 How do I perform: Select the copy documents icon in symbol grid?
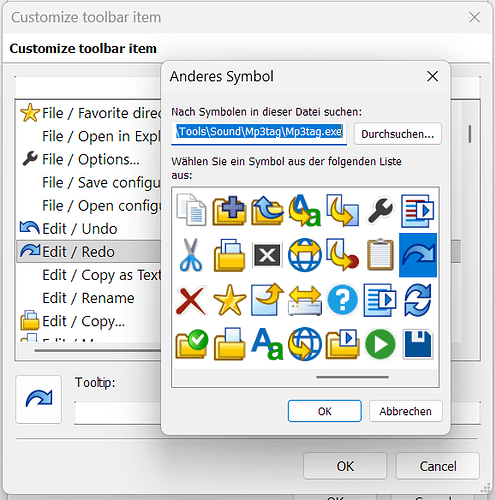tap(191, 210)
